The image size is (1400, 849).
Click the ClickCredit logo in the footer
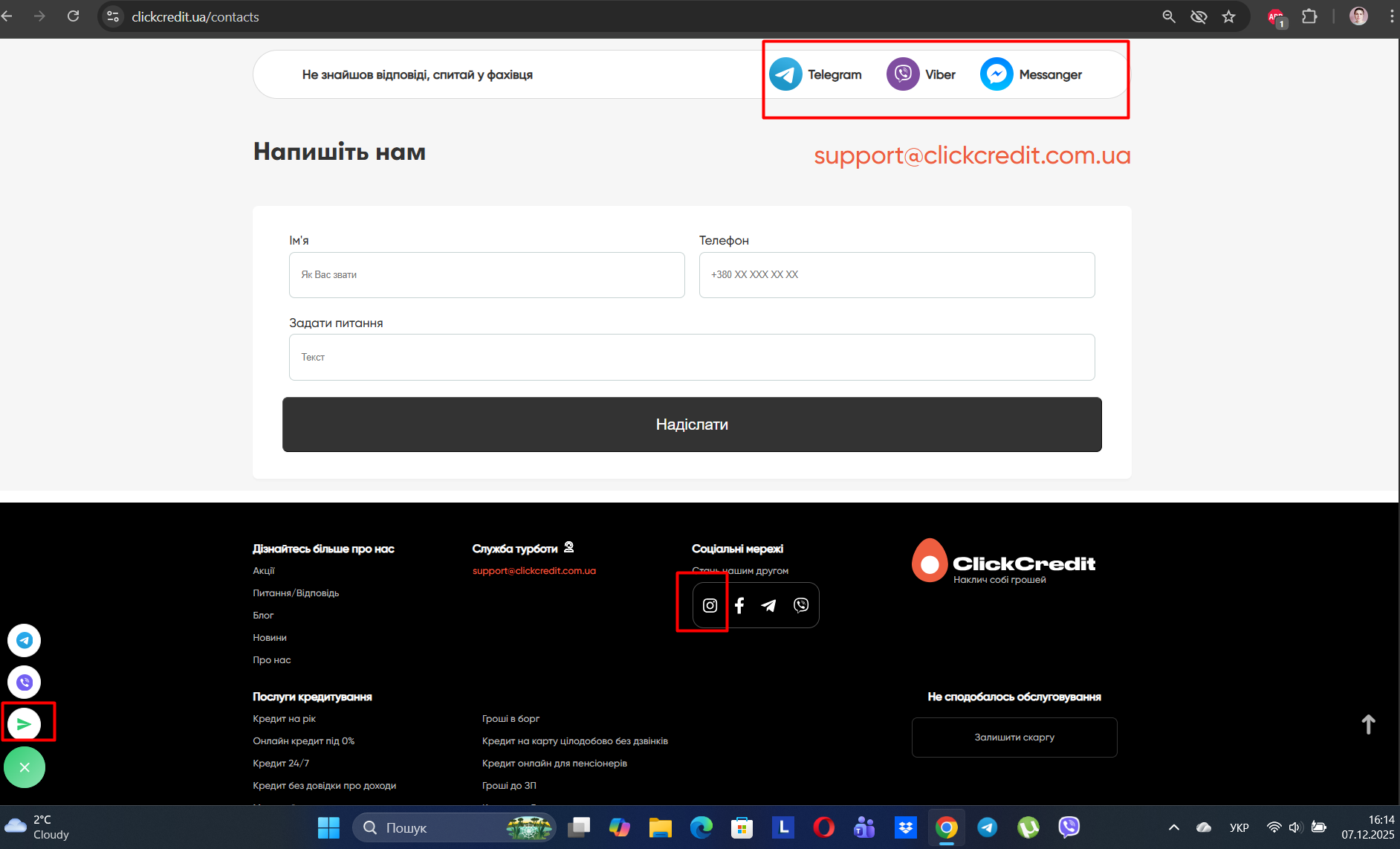[x=1004, y=561]
